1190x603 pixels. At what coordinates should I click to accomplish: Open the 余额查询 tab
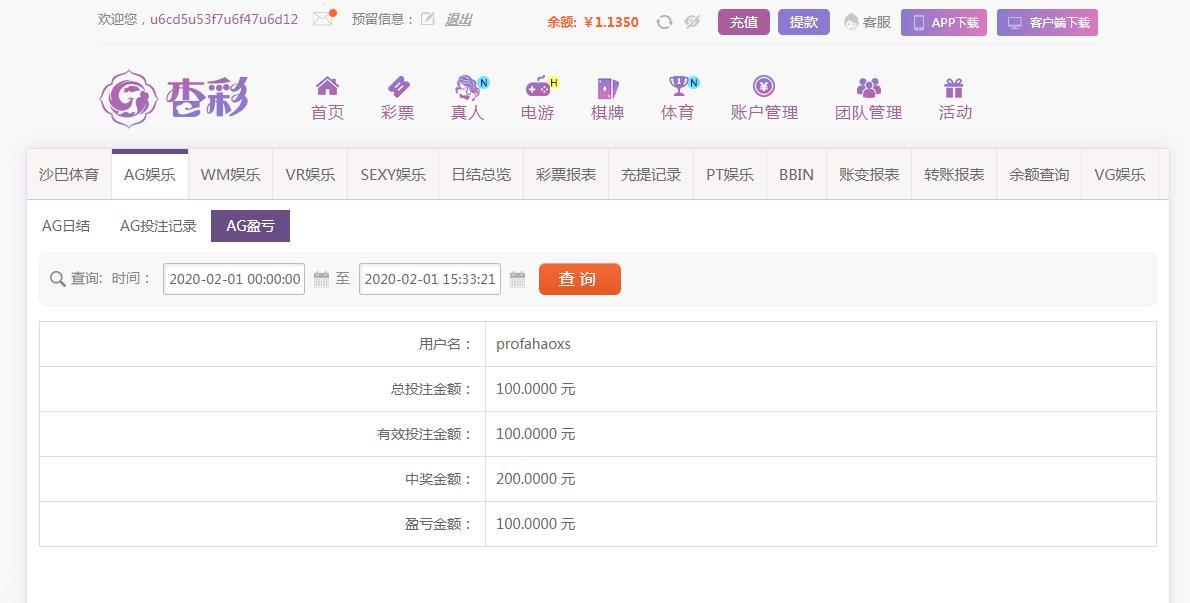click(x=1039, y=174)
